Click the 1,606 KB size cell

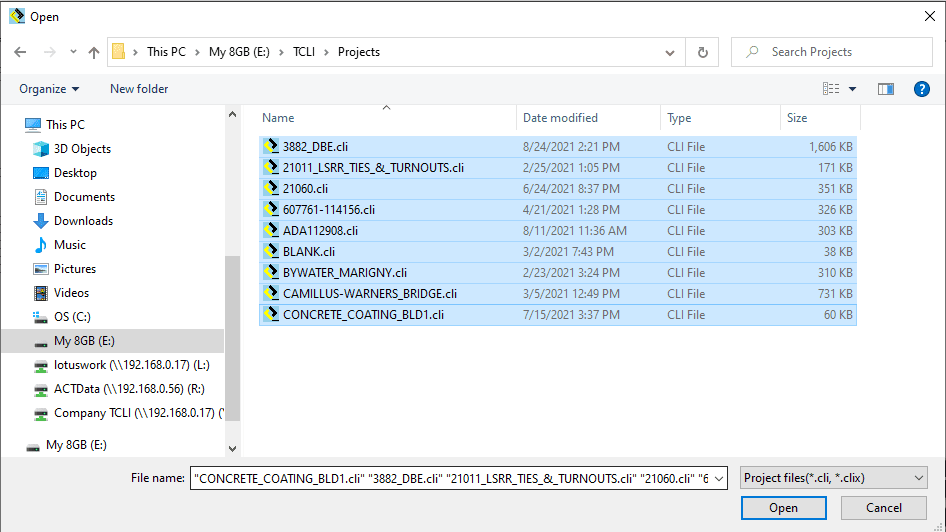(x=831, y=147)
